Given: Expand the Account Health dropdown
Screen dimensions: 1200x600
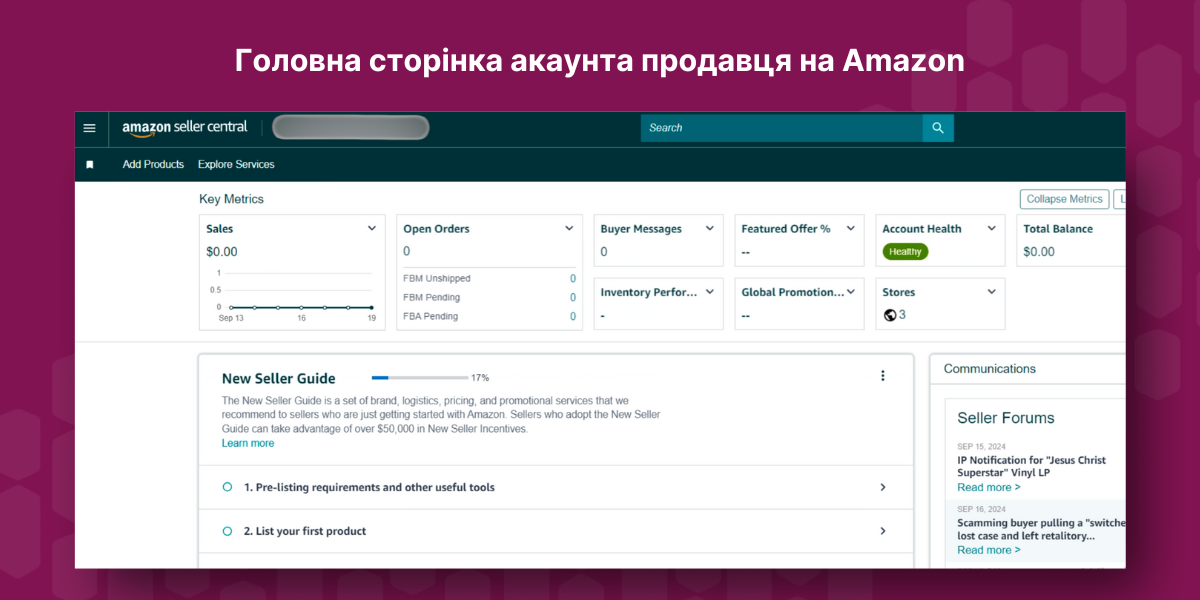Looking at the screenshot, I should click(992, 228).
